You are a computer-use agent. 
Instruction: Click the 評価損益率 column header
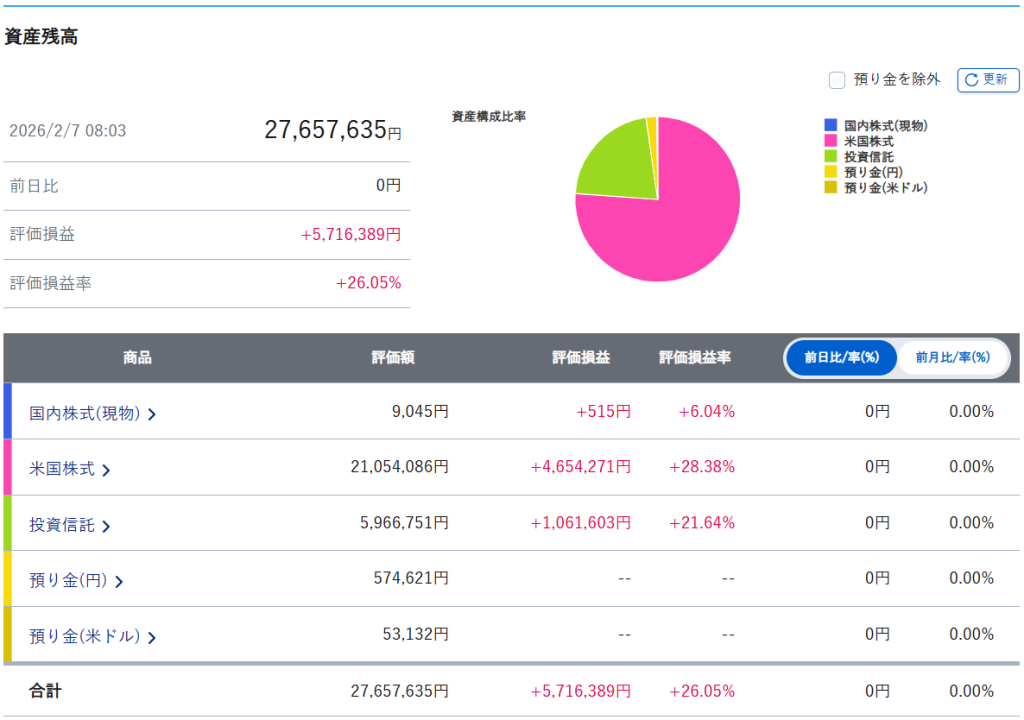(694, 358)
